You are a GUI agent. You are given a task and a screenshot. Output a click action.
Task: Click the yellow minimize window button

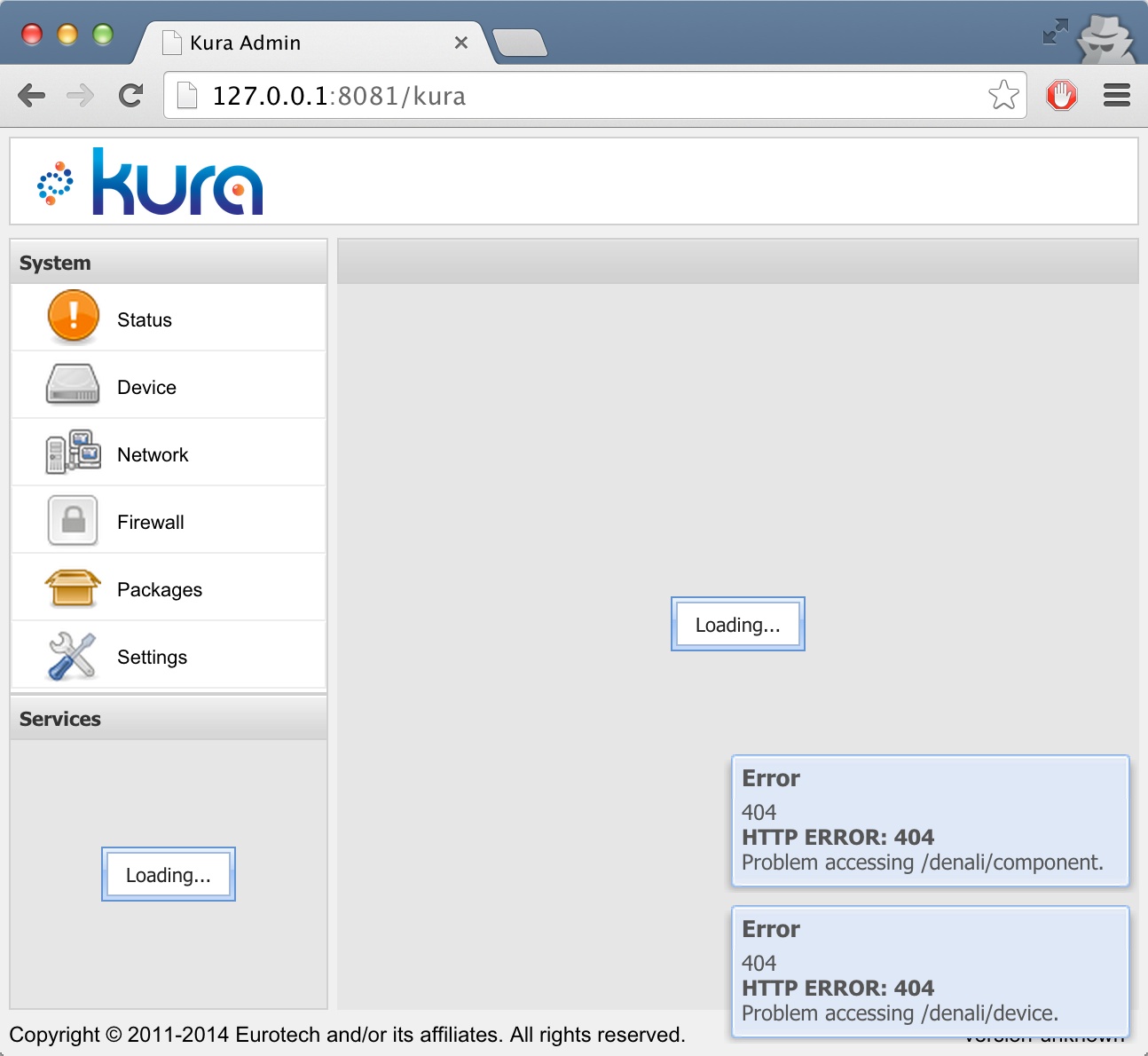[67, 34]
